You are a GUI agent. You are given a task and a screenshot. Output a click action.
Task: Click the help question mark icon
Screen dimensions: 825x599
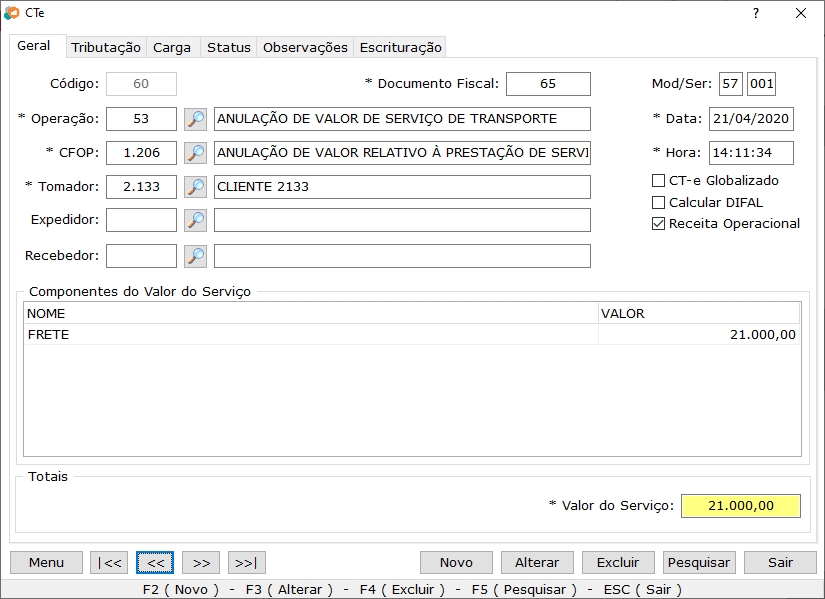click(x=755, y=14)
